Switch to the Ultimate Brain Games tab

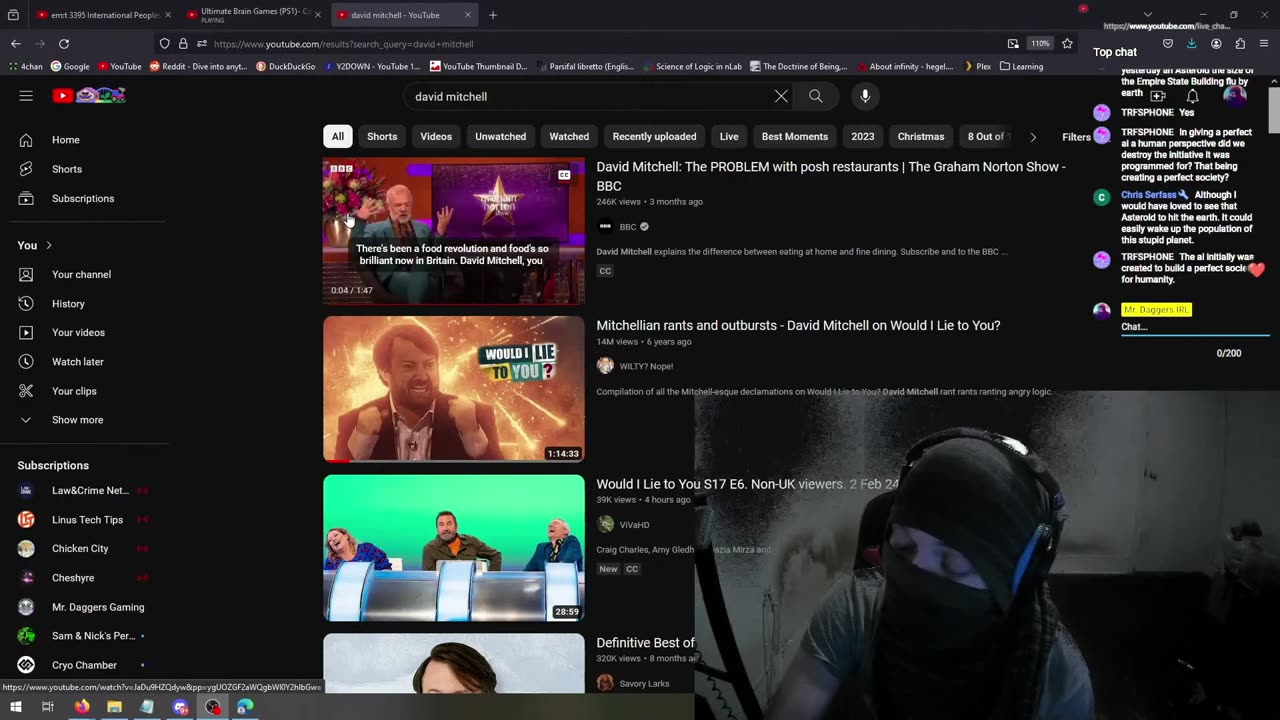253,15
